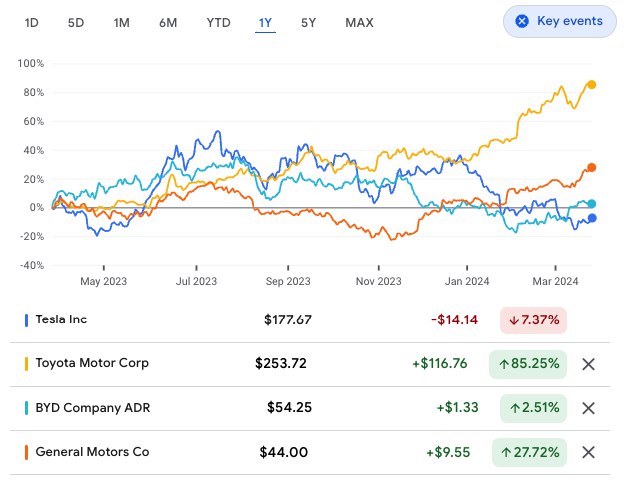
Task: Click General Motors' orange color marker
Action: (27, 452)
